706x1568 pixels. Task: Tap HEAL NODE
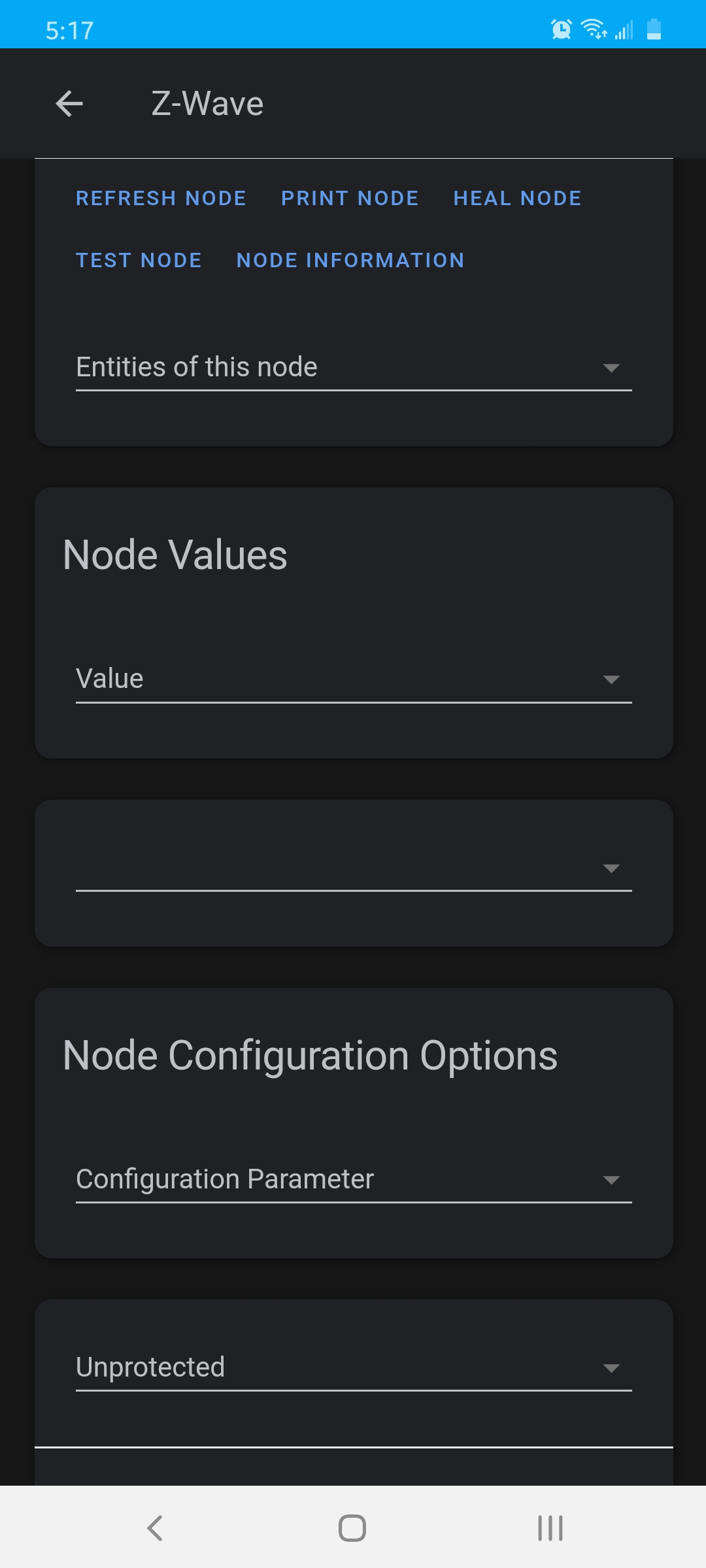[516, 198]
